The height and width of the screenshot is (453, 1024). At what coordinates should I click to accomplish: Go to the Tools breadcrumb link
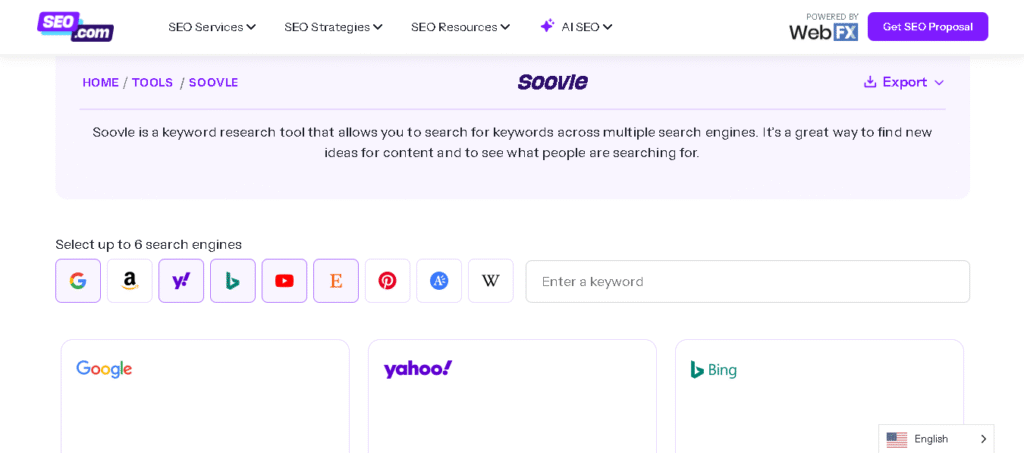pyautogui.click(x=152, y=83)
